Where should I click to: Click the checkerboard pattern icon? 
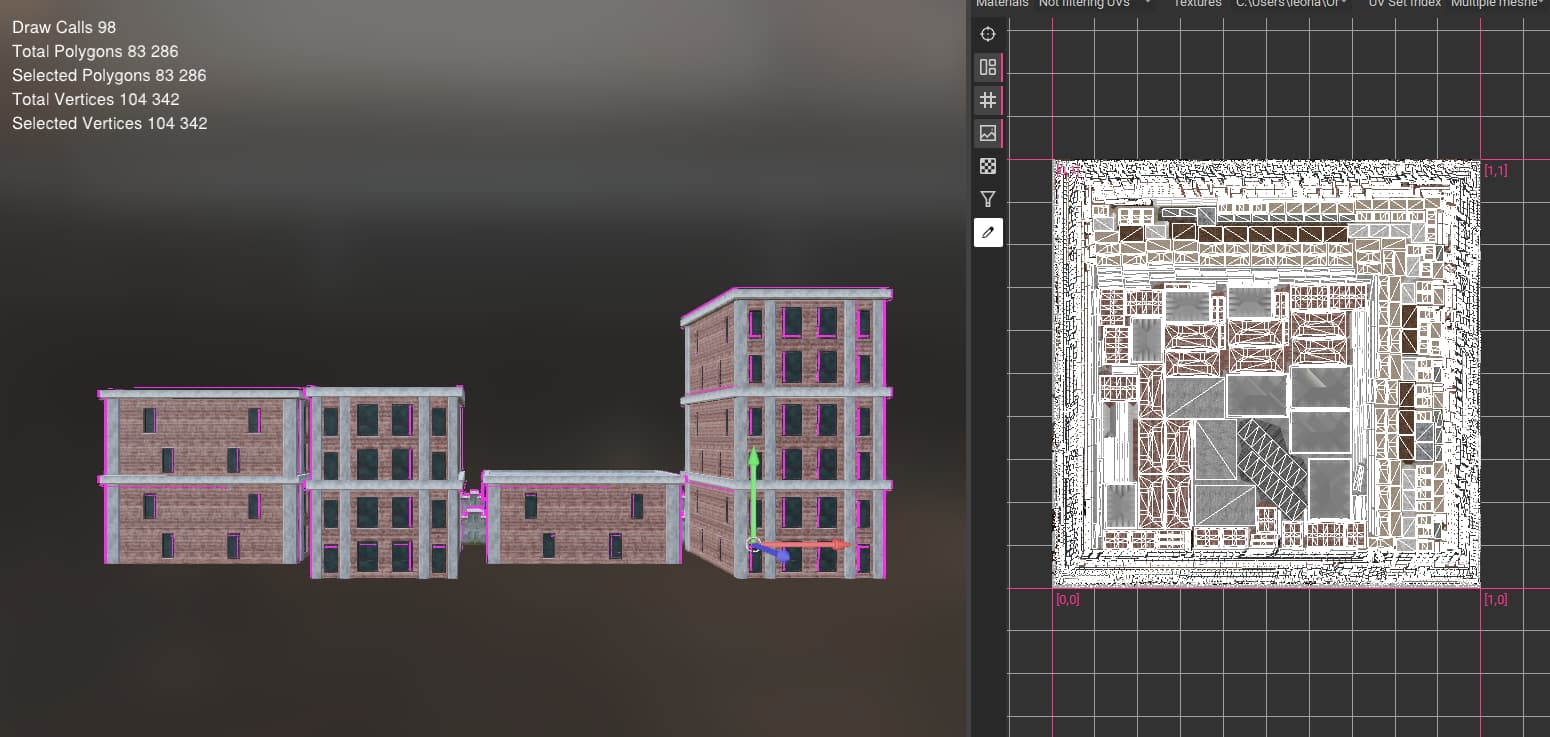click(988, 166)
